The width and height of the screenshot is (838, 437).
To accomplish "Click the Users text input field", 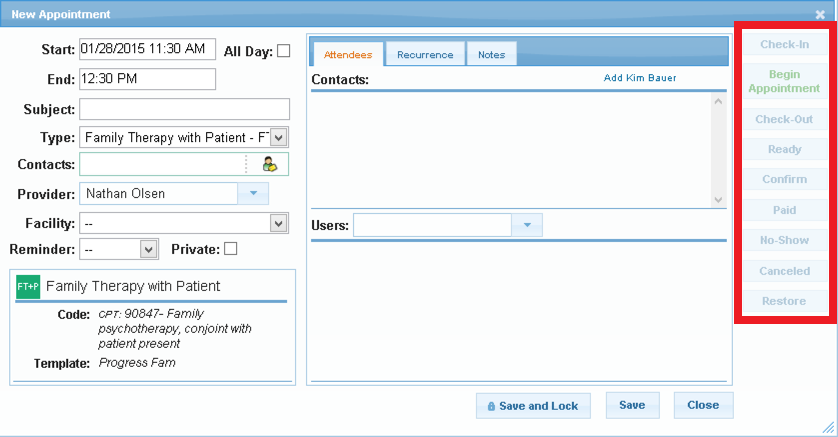I will pos(432,225).
